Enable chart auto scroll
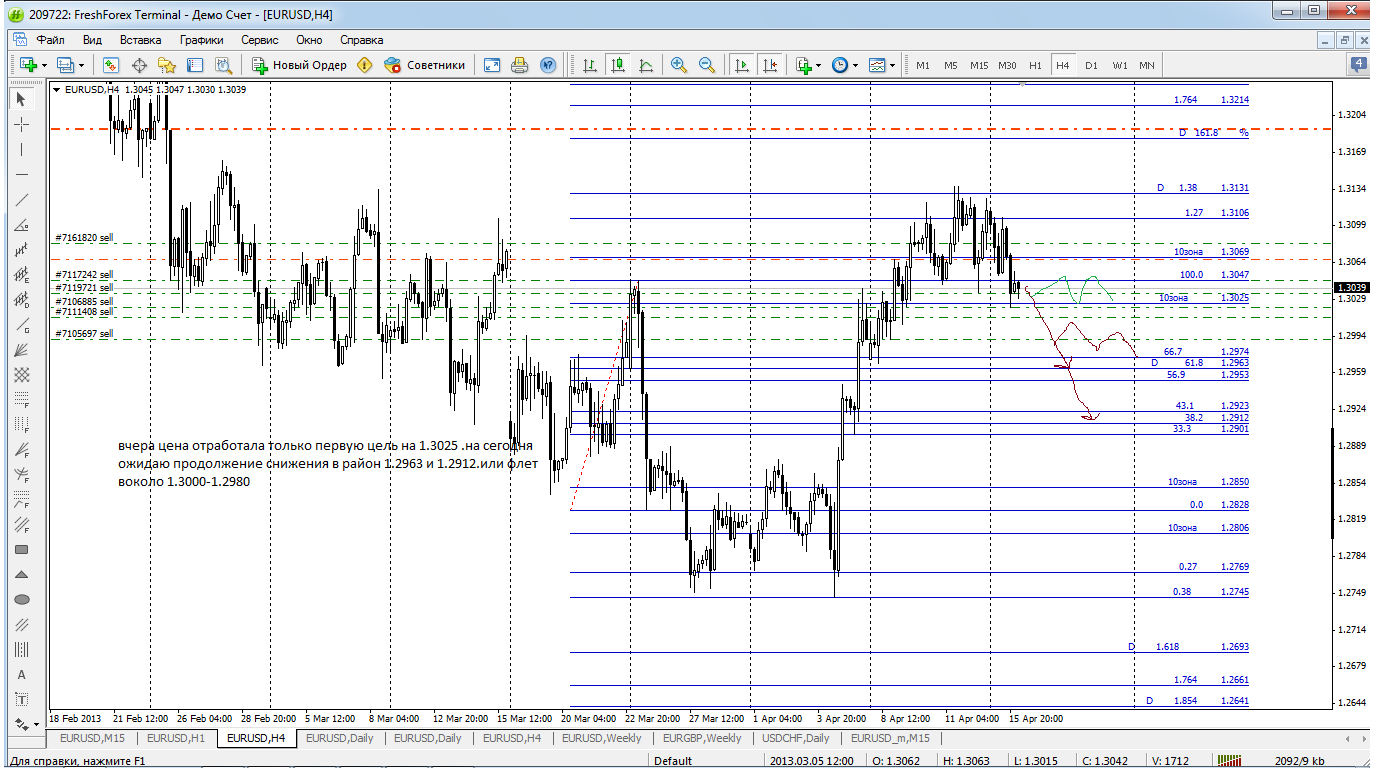The height and width of the screenshot is (778, 1382). pos(741,65)
